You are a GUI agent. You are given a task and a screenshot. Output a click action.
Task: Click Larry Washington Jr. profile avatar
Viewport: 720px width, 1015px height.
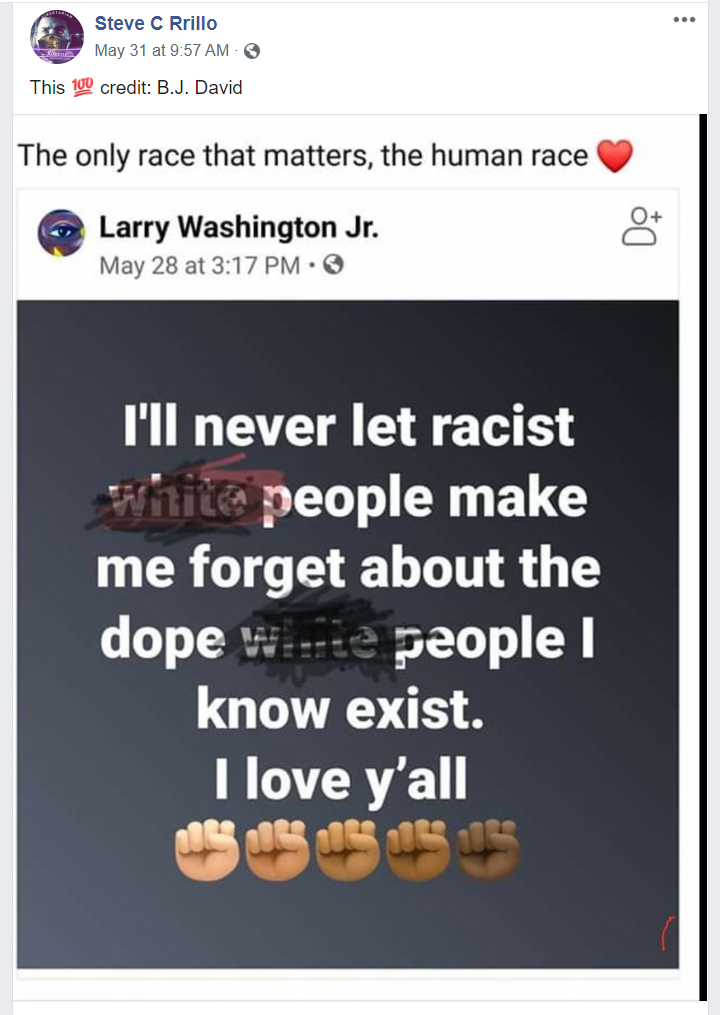click(x=61, y=232)
